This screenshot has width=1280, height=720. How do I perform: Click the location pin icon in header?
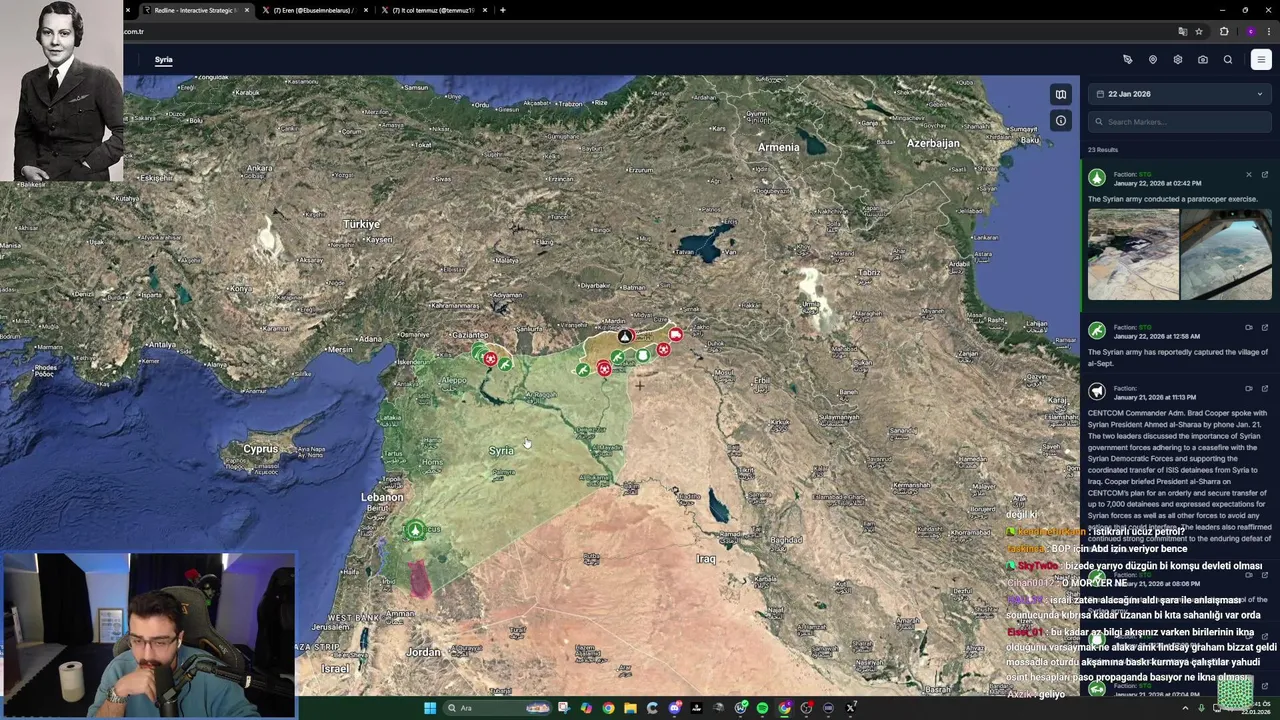click(1152, 59)
